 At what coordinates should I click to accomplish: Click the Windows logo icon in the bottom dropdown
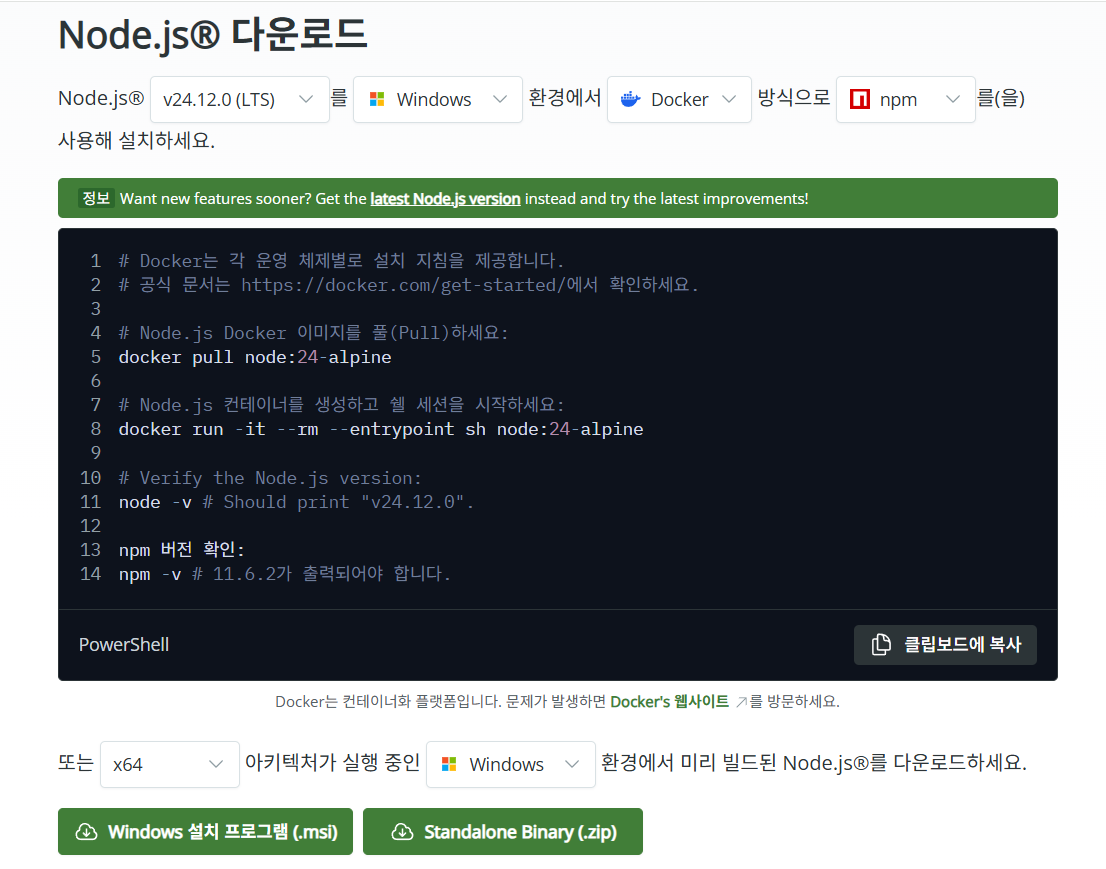click(449, 764)
